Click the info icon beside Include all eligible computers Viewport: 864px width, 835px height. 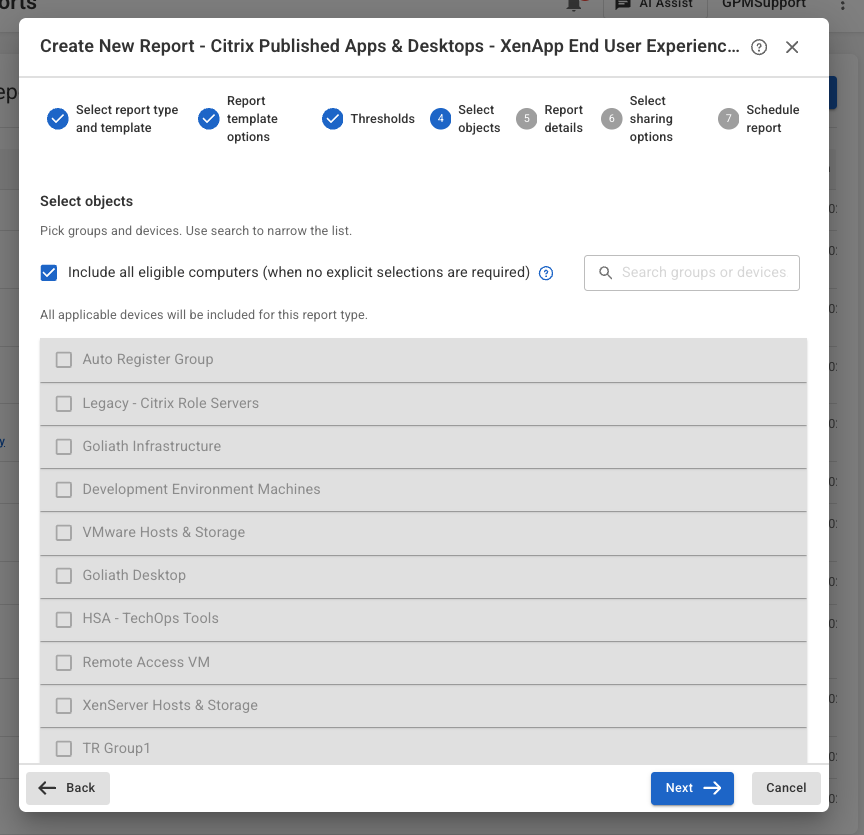[546, 273]
